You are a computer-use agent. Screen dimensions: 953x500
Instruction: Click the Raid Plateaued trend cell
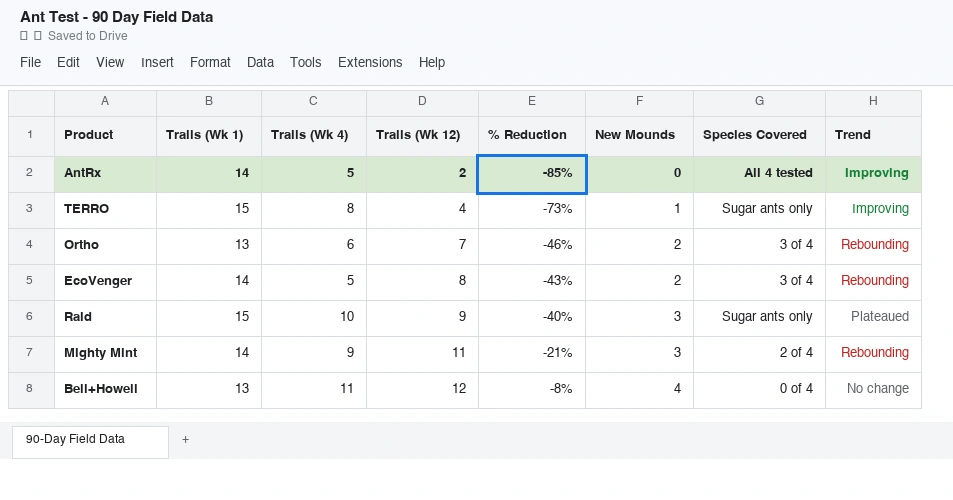[873, 317]
